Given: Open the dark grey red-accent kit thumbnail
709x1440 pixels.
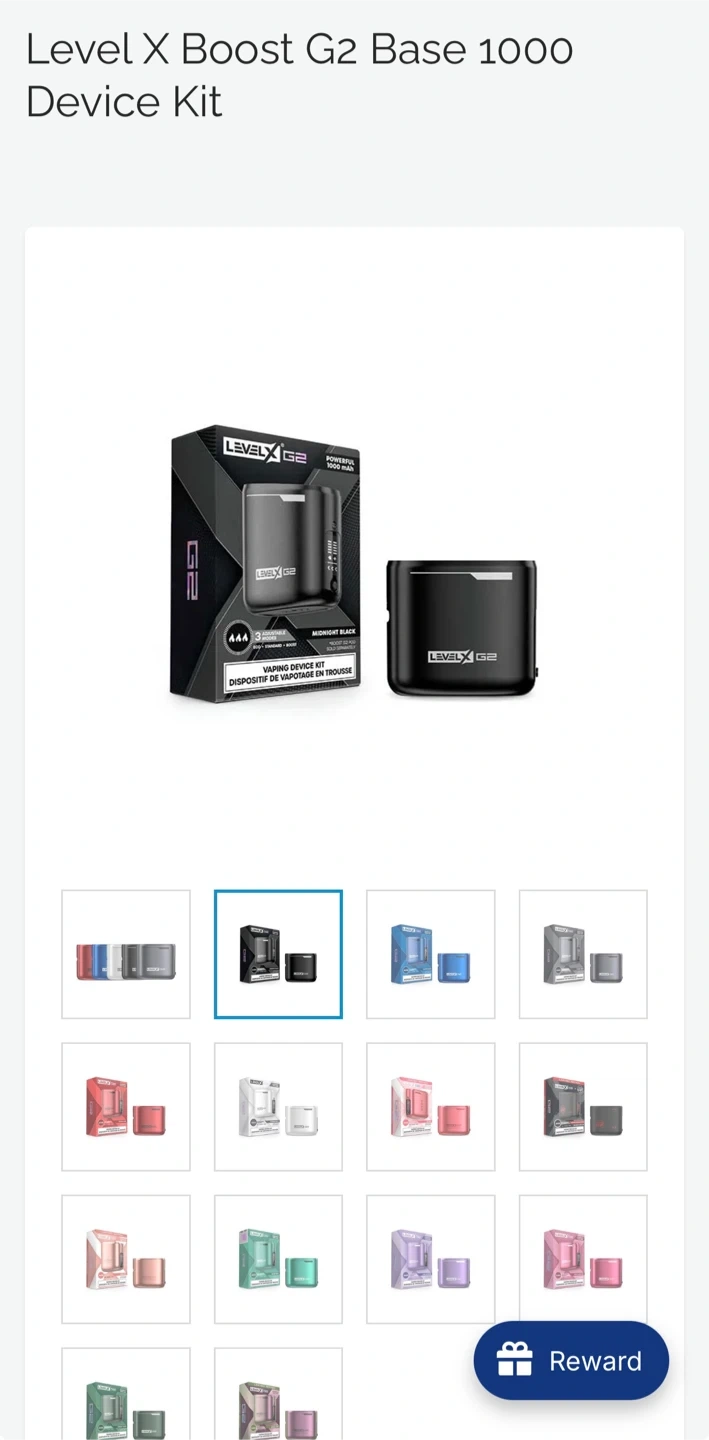Looking at the screenshot, I should pyautogui.click(x=583, y=1107).
